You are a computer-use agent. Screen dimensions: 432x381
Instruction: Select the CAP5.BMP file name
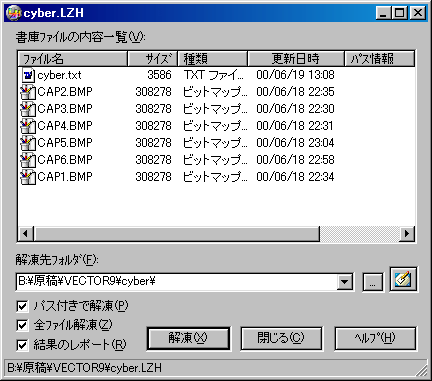pyautogui.click(x=65, y=143)
